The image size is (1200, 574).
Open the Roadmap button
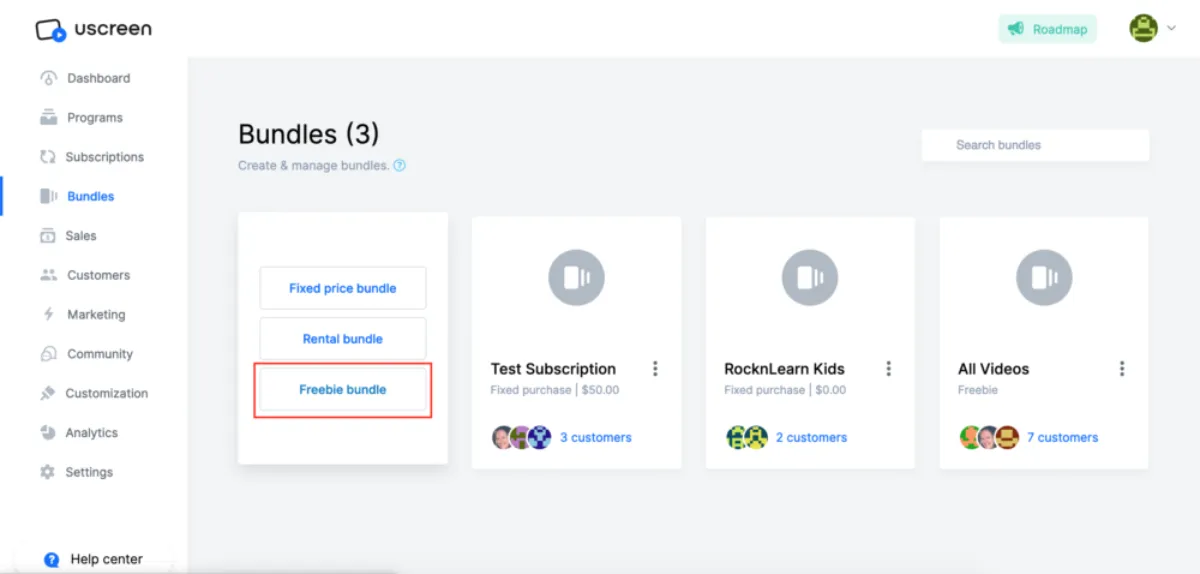1047,29
